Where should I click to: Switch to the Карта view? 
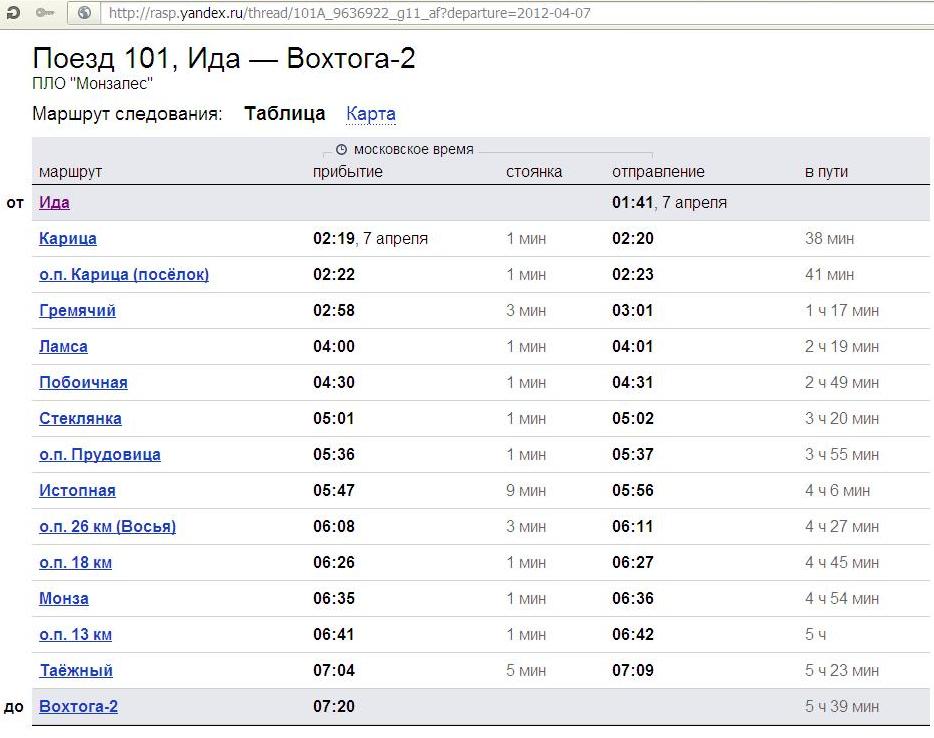(371, 114)
